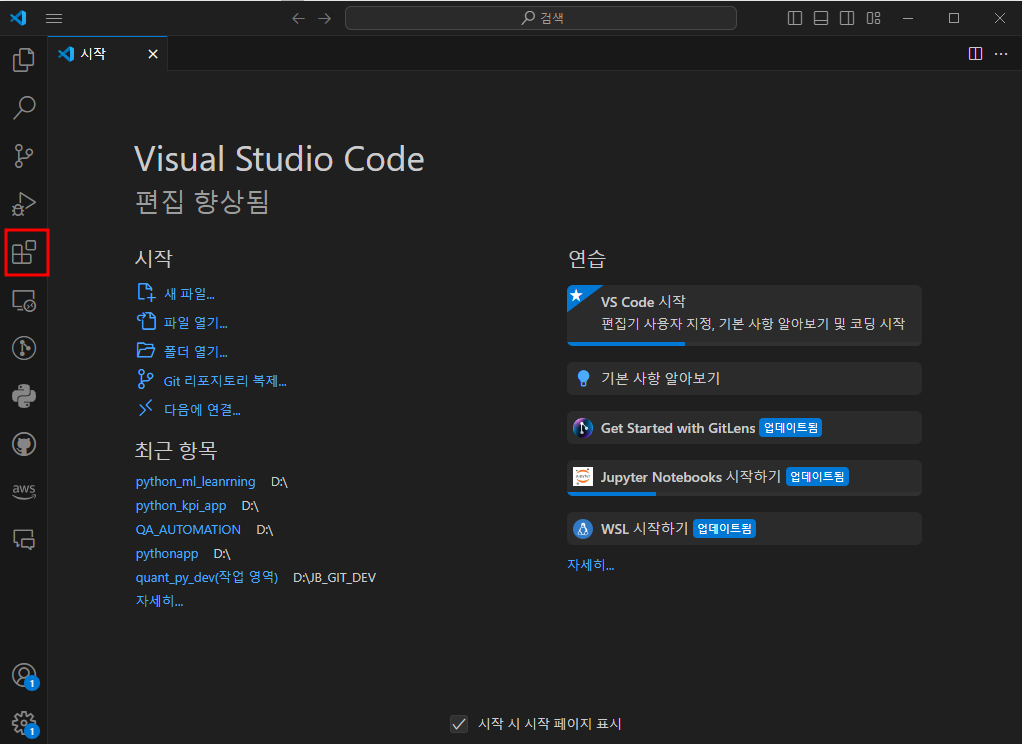Image resolution: width=1022 pixels, height=744 pixels.
Task: Open WSL 시작하기 walkthrough
Action: pos(744,528)
